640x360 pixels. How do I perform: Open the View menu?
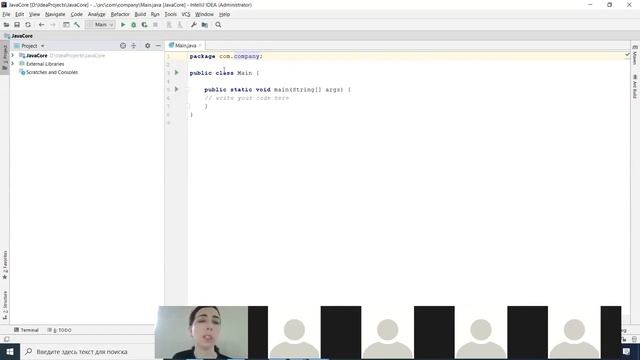(x=34, y=14)
